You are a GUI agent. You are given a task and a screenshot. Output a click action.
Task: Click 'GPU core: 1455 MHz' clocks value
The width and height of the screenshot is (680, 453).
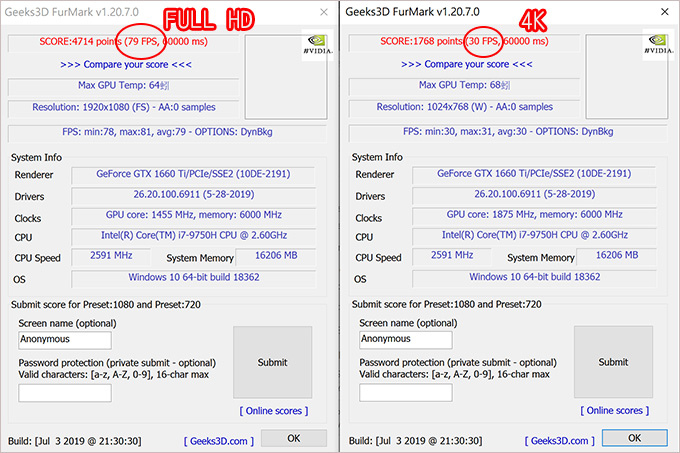(x=193, y=215)
